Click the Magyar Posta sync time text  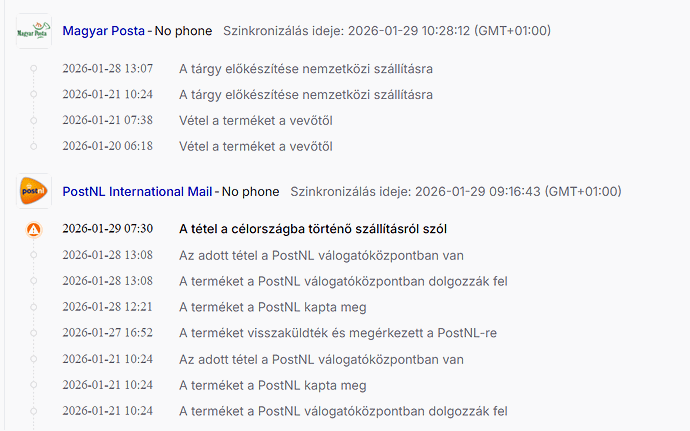386,31
